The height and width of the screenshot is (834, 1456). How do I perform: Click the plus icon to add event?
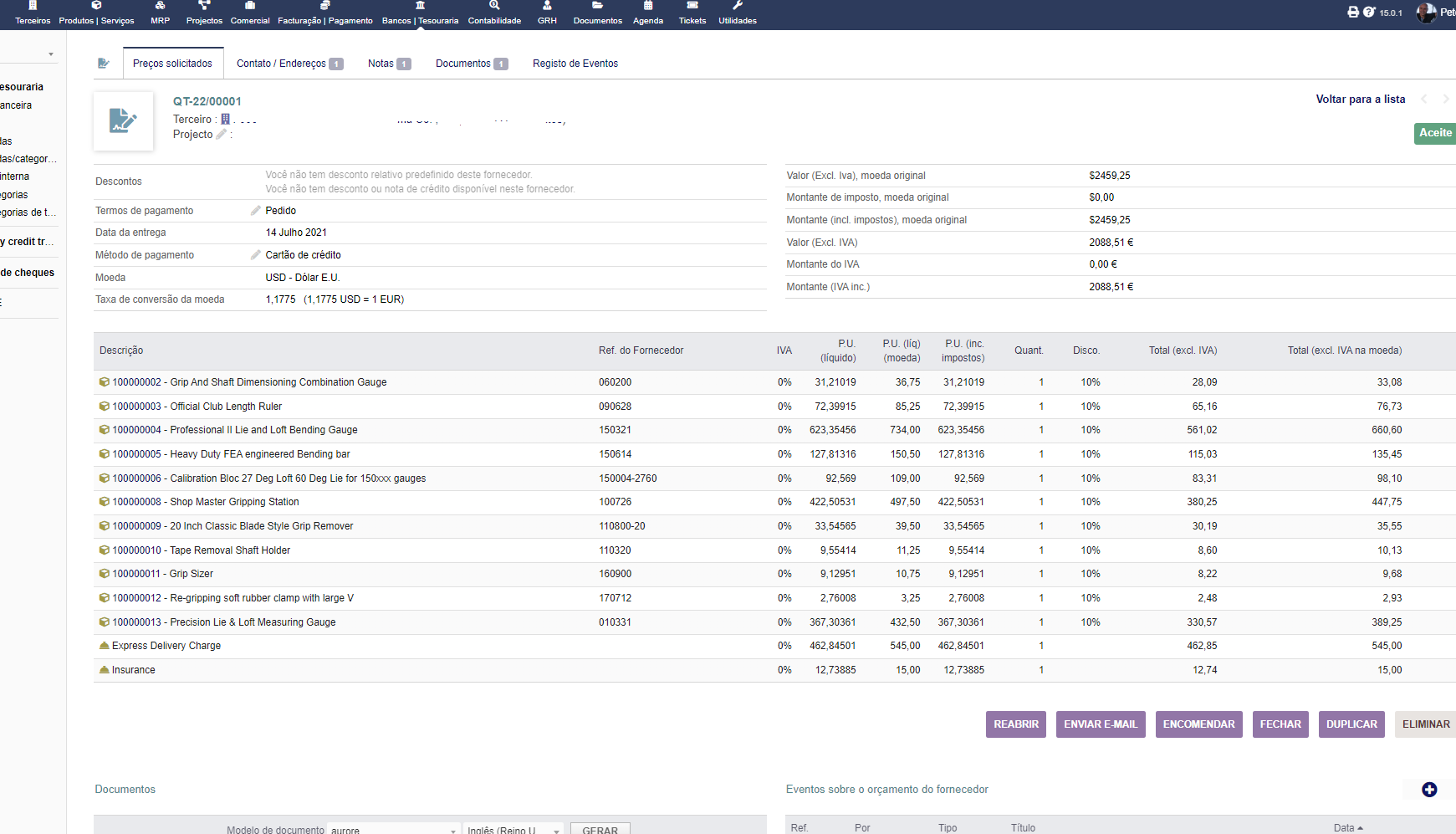tap(1429, 790)
